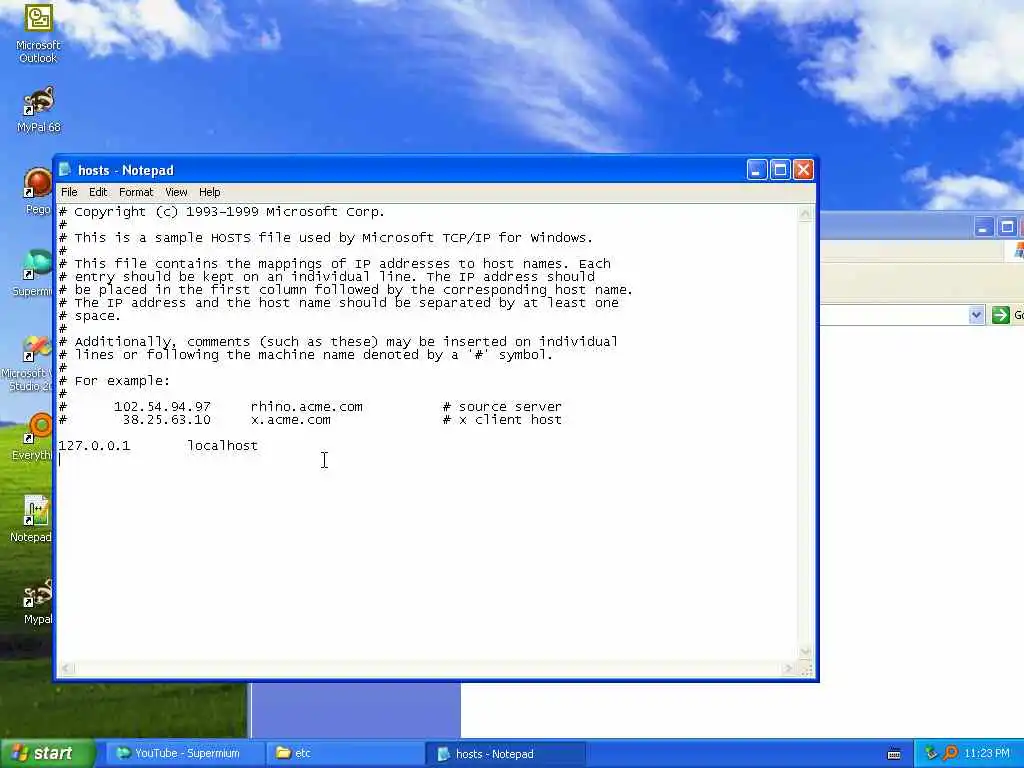The width and height of the screenshot is (1024, 768).
Task: Click the system tray clock showing 11:23 PM
Action: (986, 753)
